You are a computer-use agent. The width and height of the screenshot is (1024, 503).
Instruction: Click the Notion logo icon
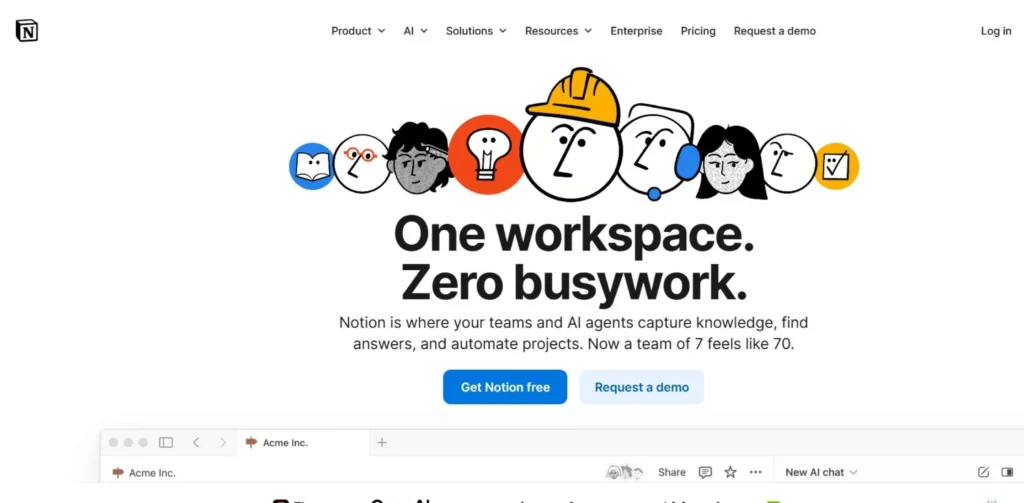click(x=27, y=31)
